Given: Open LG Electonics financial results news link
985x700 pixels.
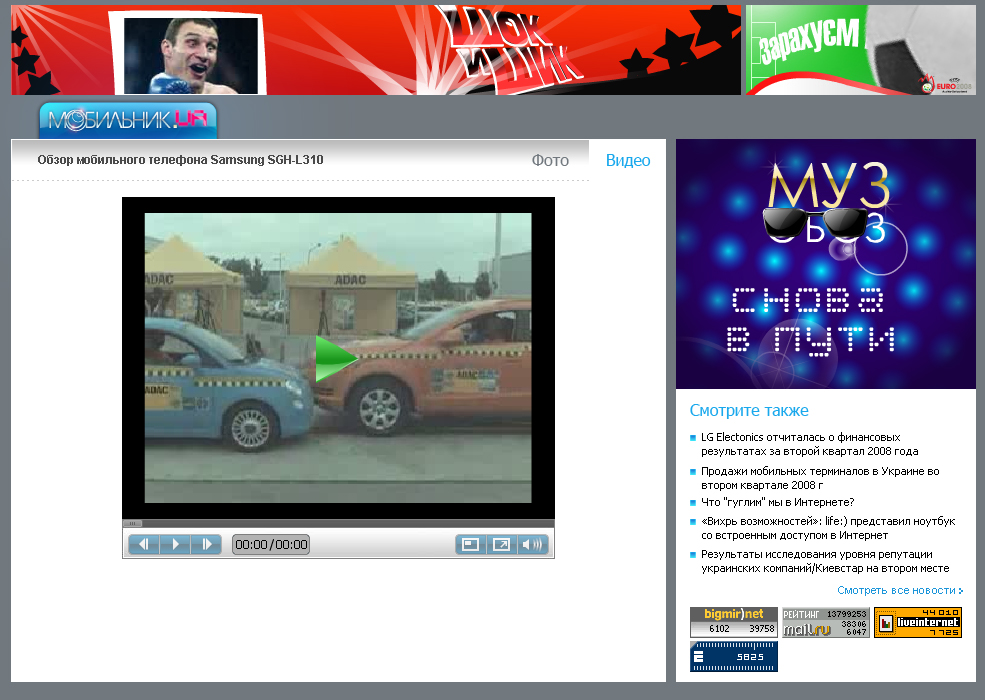Looking at the screenshot, I should click(810, 444).
